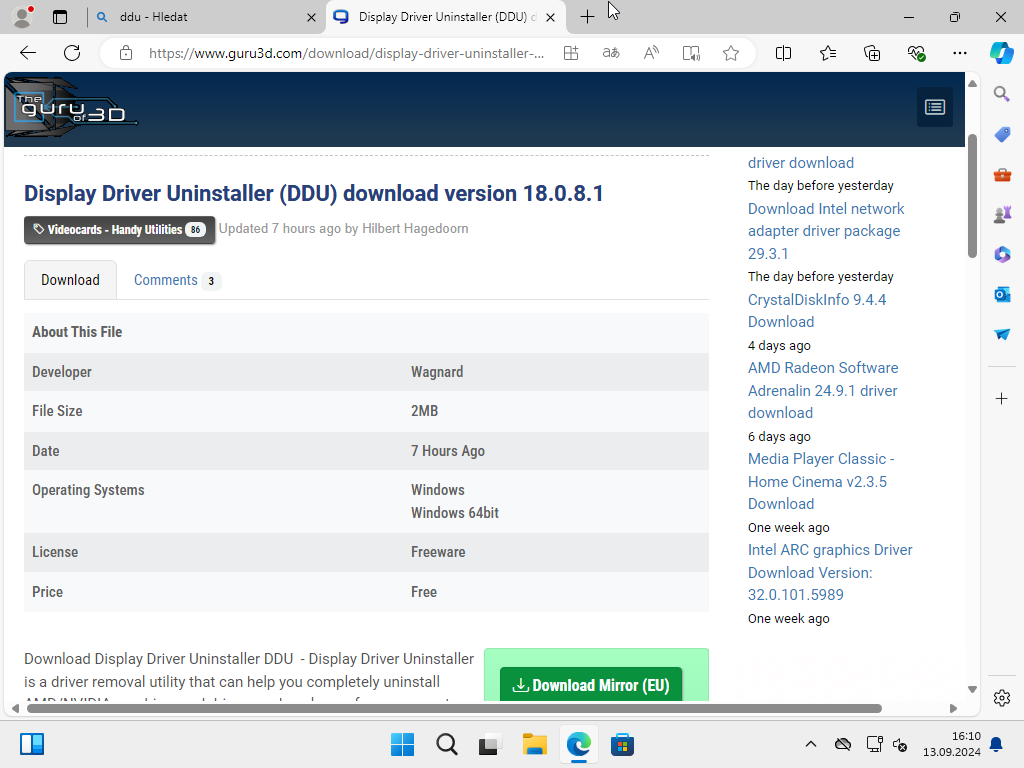
Task: Click the Download Mirror (EU) button
Action: [x=591, y=685]
